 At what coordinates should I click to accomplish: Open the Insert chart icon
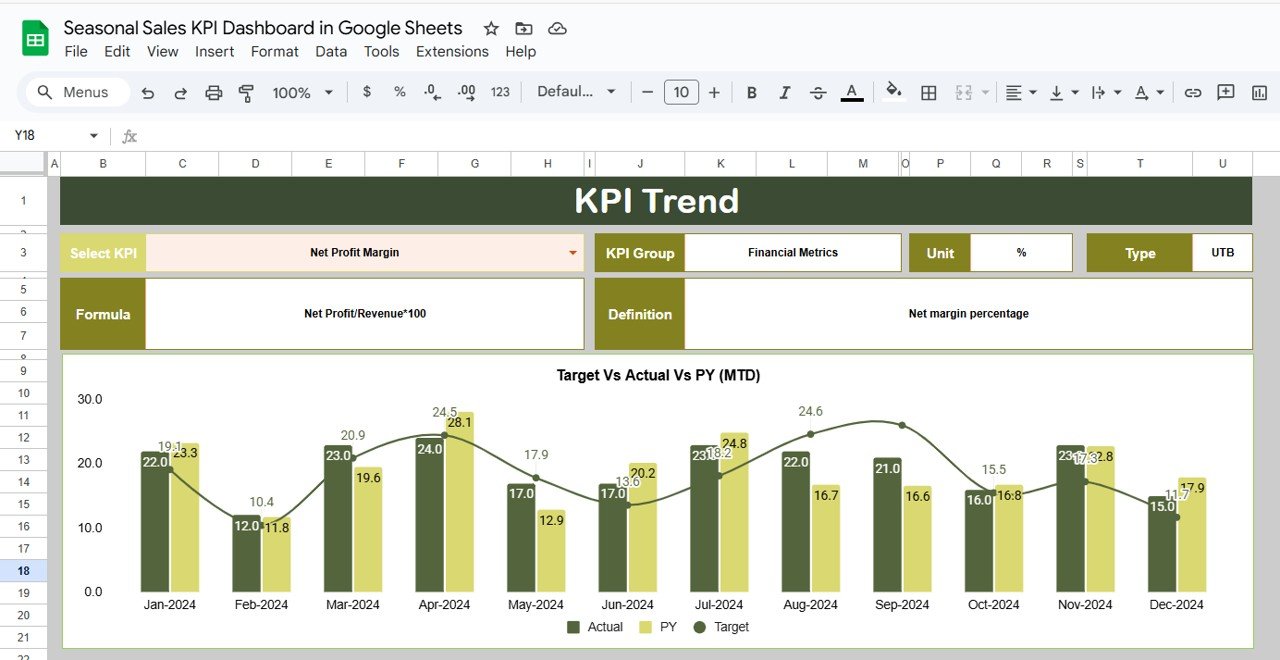[1257, 92]
